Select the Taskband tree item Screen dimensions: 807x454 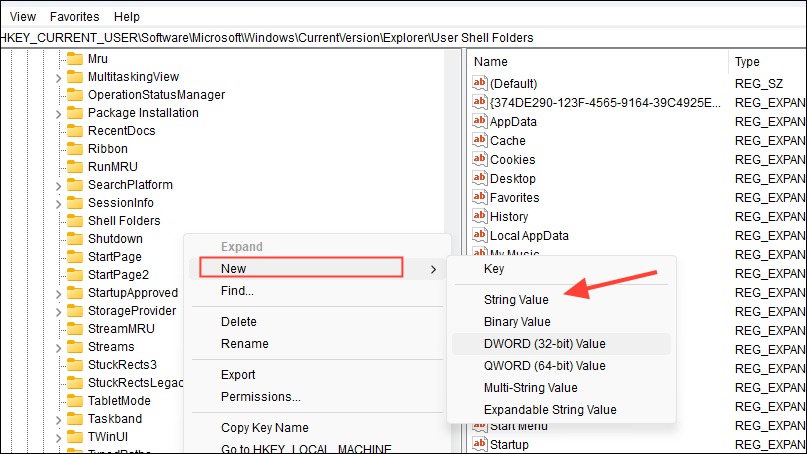(115, 419)
